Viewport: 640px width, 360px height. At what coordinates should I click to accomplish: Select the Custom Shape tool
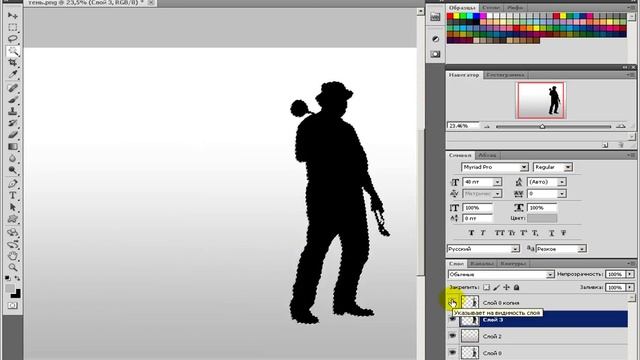(x=13, y=219)
